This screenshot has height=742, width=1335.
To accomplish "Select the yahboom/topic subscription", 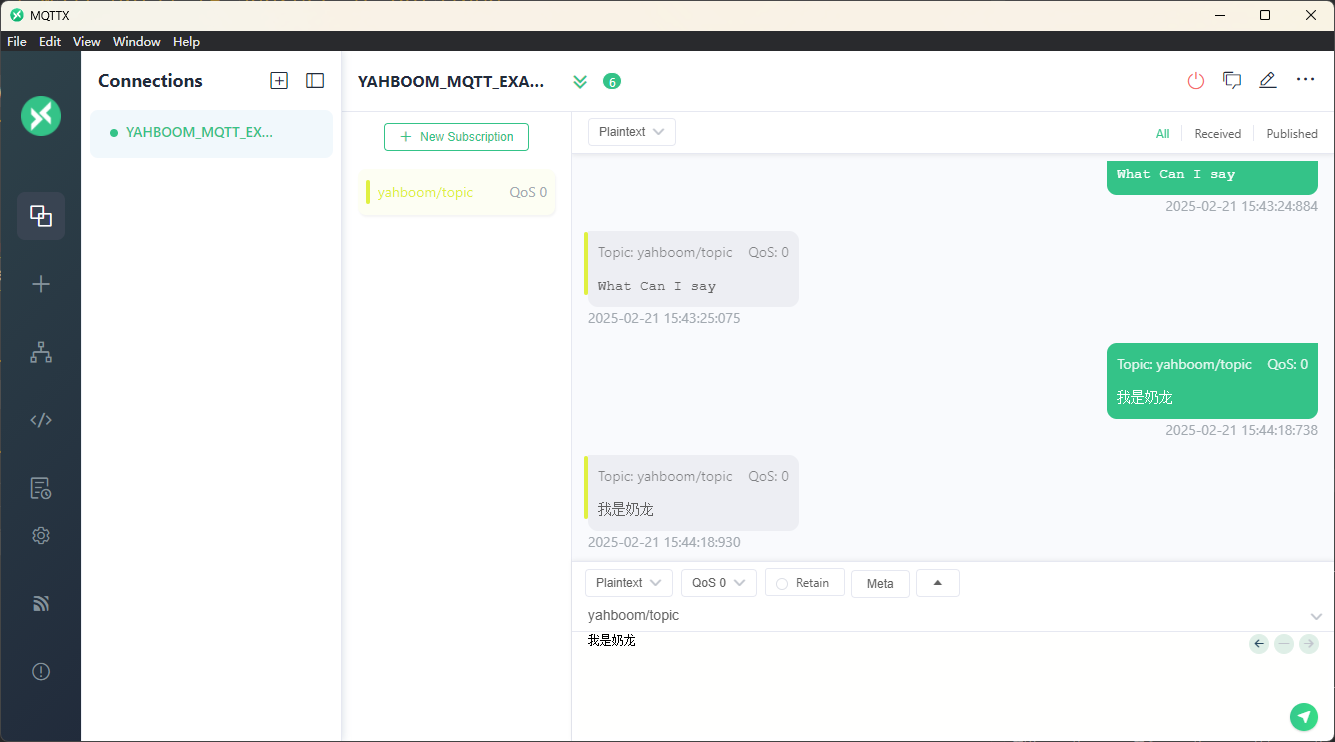I will 457,192.
